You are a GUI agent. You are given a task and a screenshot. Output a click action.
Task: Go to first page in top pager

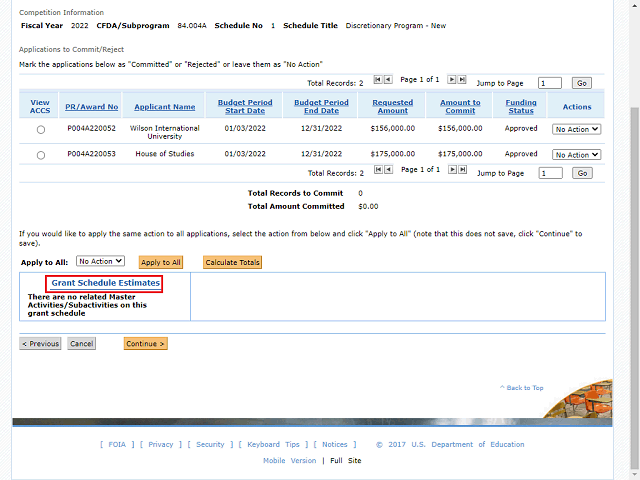[x=378, y=80]
